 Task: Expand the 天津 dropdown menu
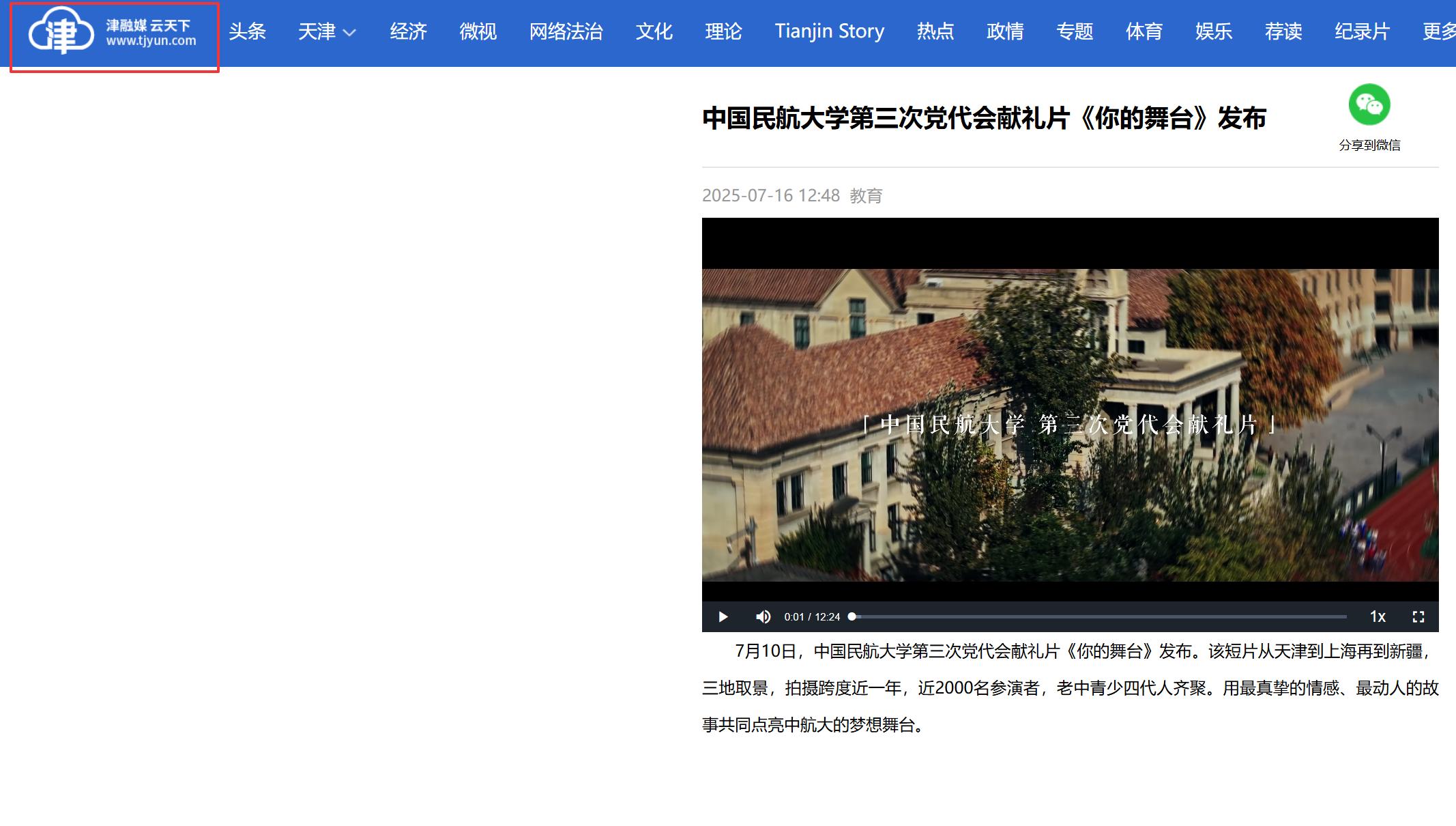click(x=327, y=32)
